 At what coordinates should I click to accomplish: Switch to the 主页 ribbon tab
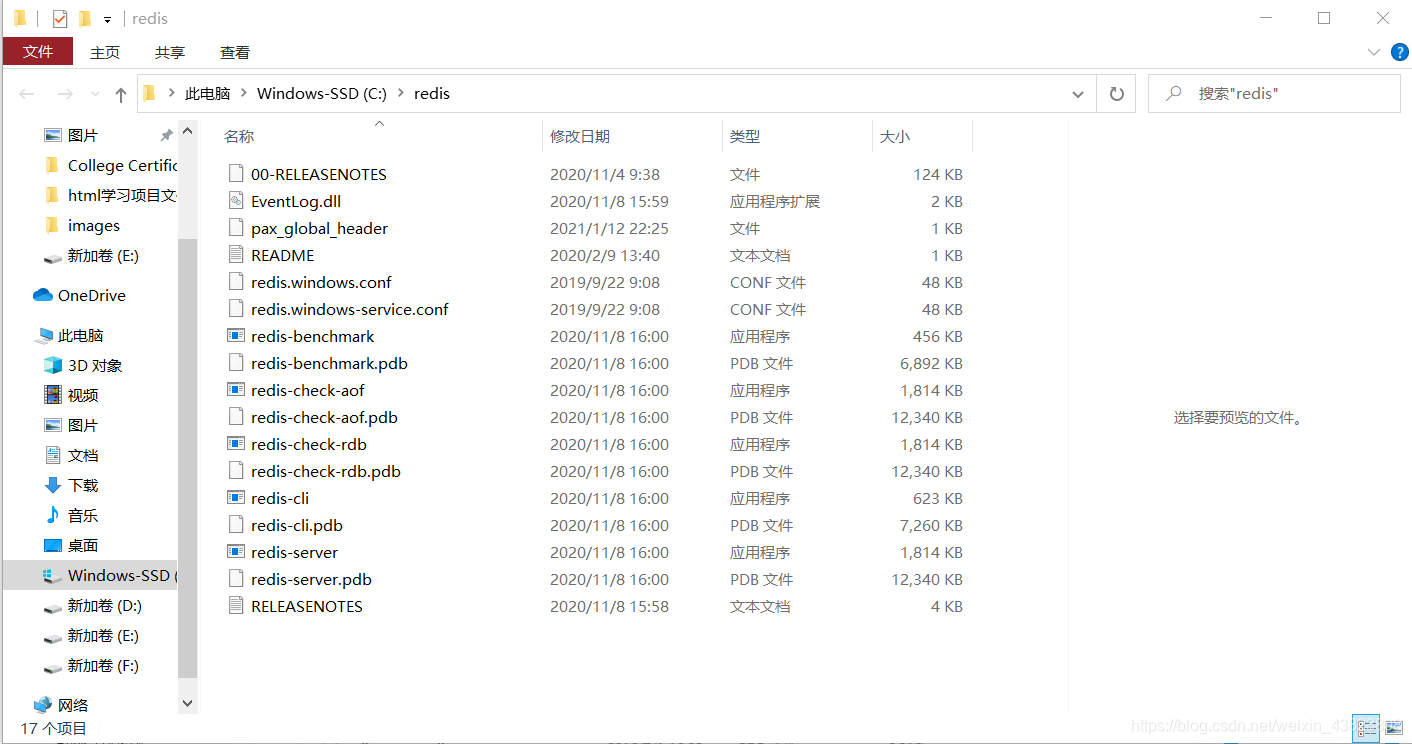105,52
